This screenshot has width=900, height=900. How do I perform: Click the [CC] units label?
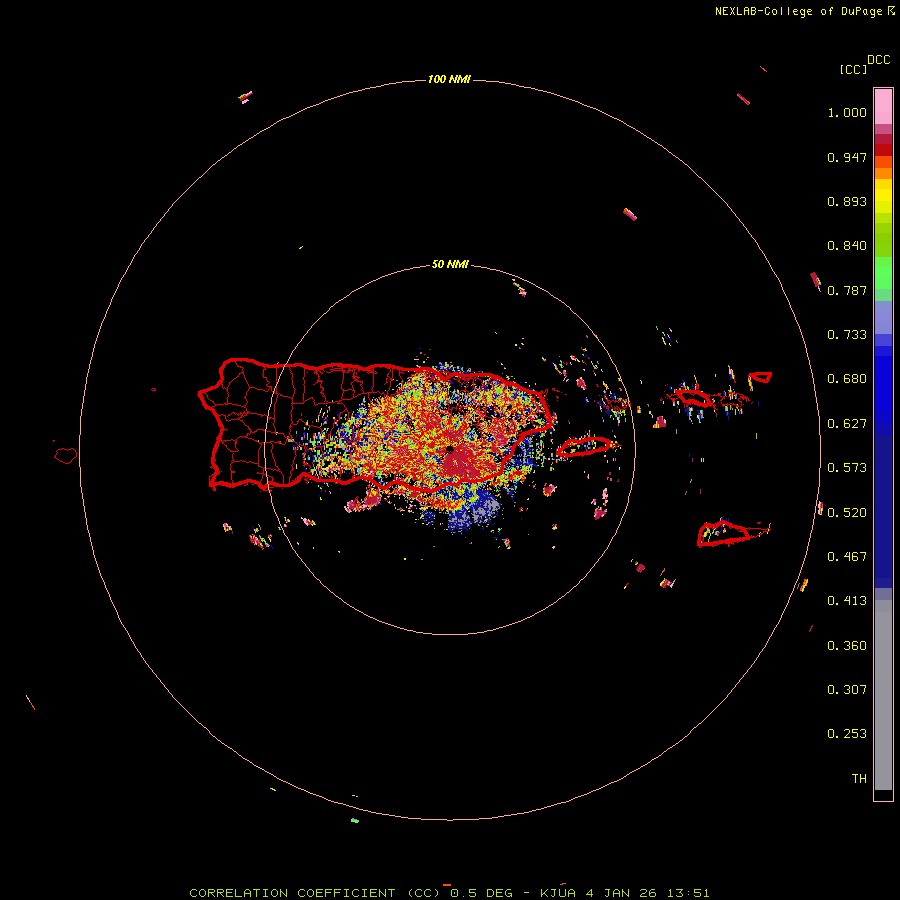[x=853, y=69]
